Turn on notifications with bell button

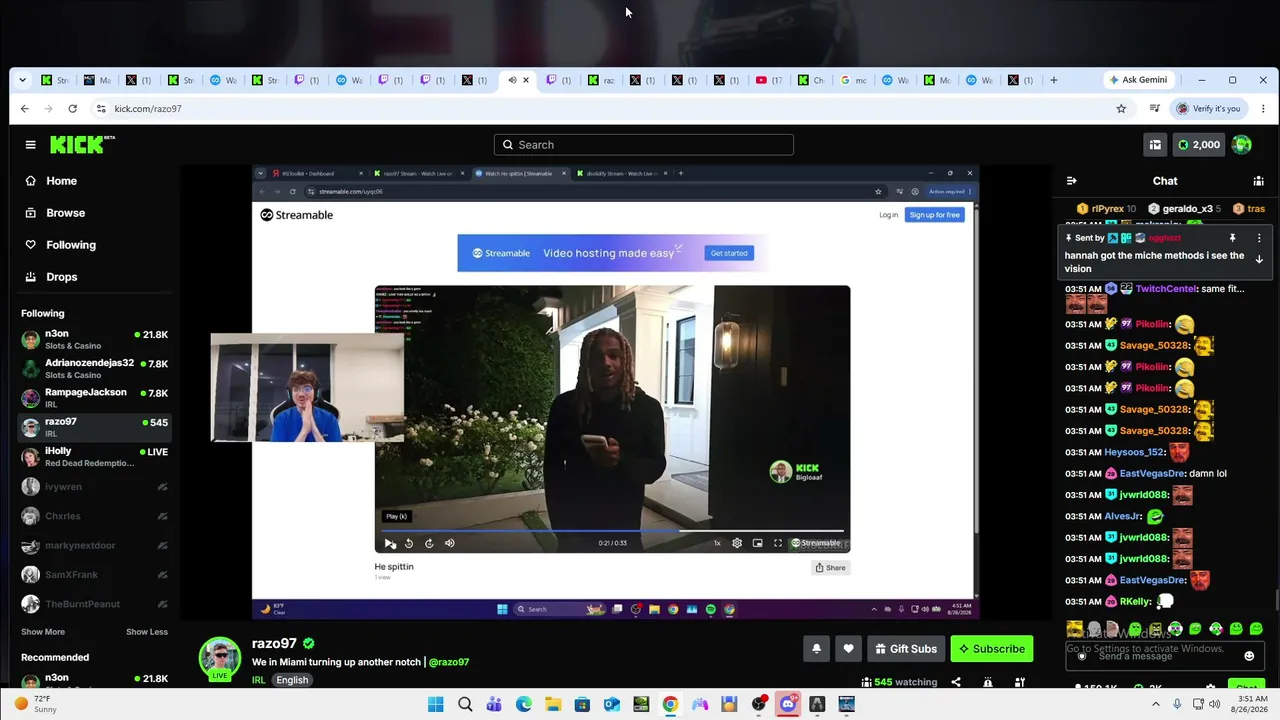(816, 649)
